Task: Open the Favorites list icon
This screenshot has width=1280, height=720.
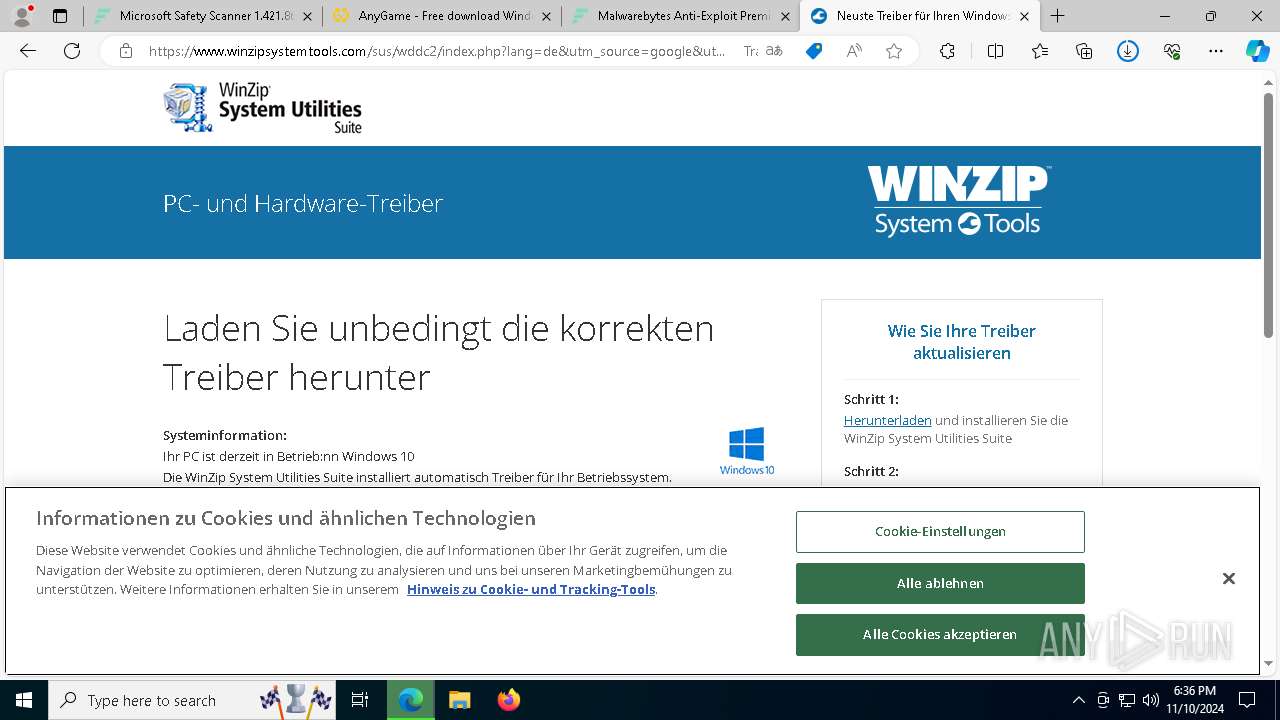Action: (1040, 51)
